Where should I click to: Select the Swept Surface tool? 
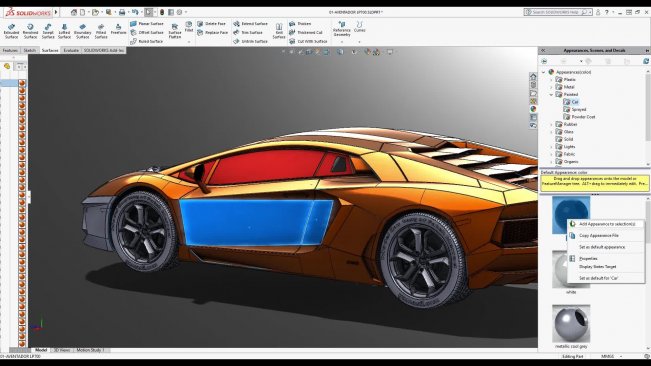[48, 32]
